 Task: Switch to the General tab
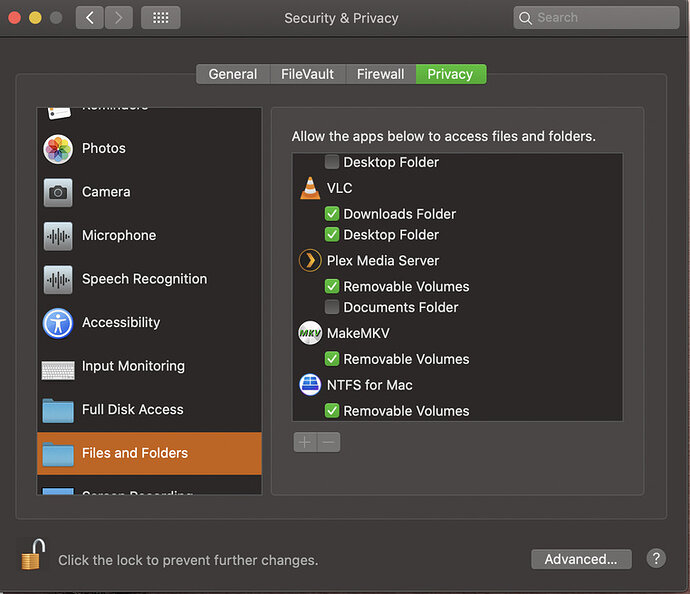pos(233,74)
